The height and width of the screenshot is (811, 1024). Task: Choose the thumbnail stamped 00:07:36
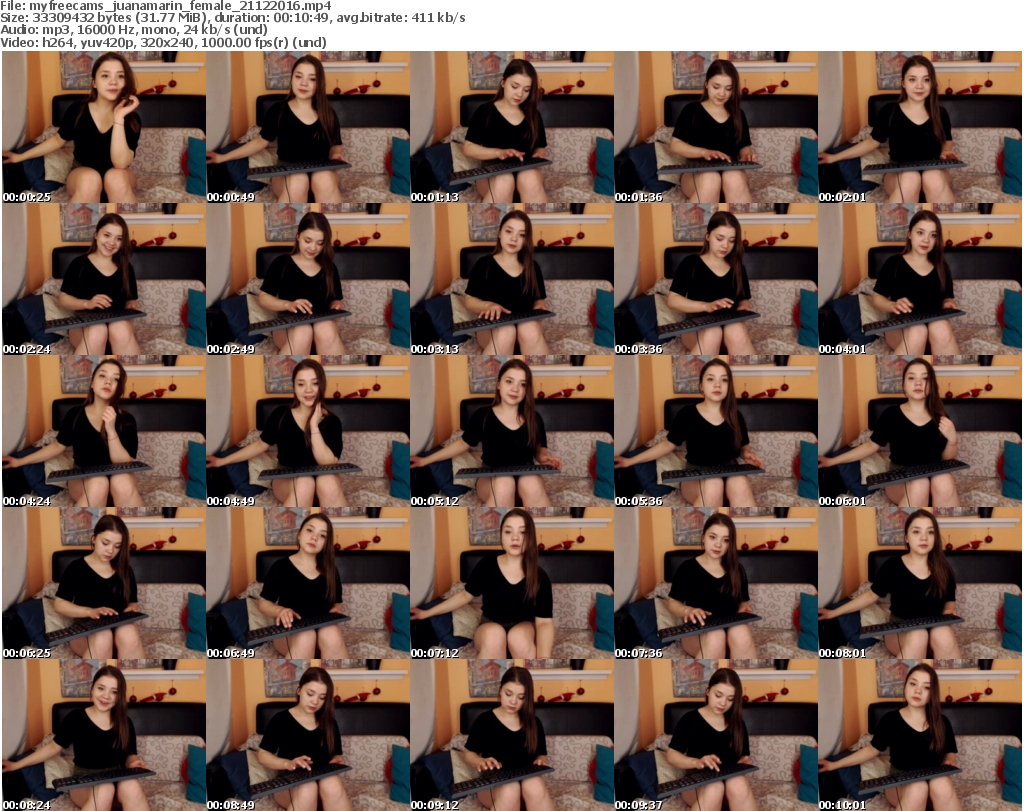pos(716,583)
